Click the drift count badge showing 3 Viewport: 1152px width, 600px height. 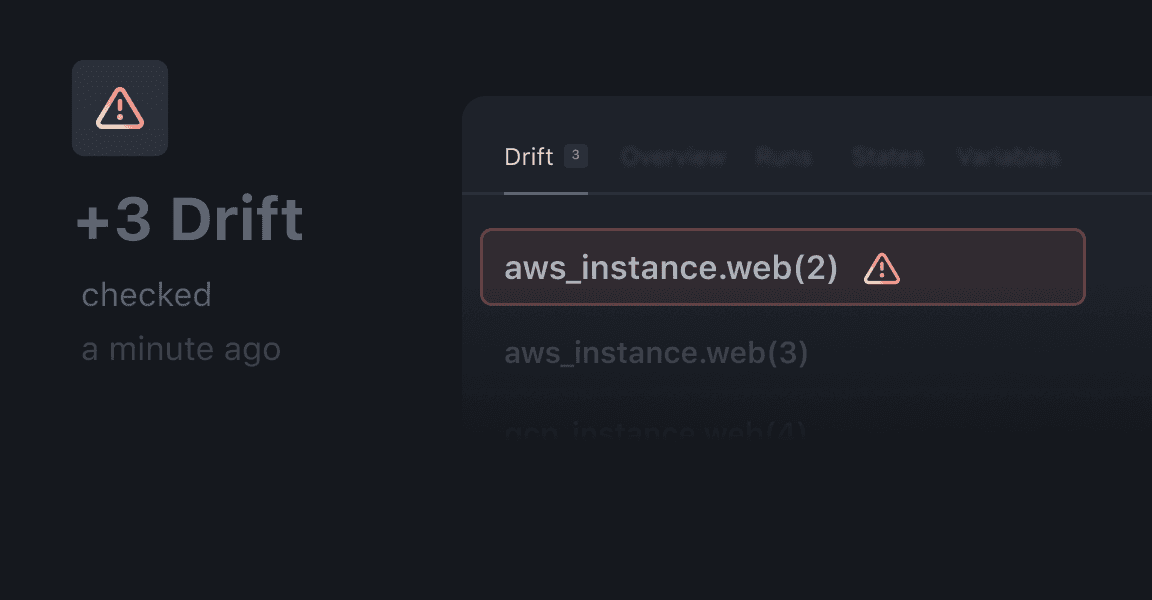click(x=575, y=155)
